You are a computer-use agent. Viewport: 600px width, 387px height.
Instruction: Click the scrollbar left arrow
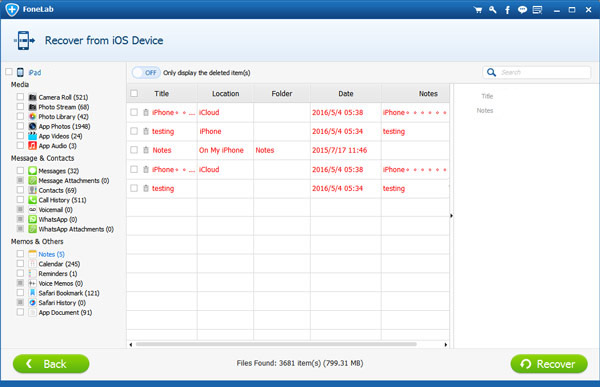coord(131,345)
